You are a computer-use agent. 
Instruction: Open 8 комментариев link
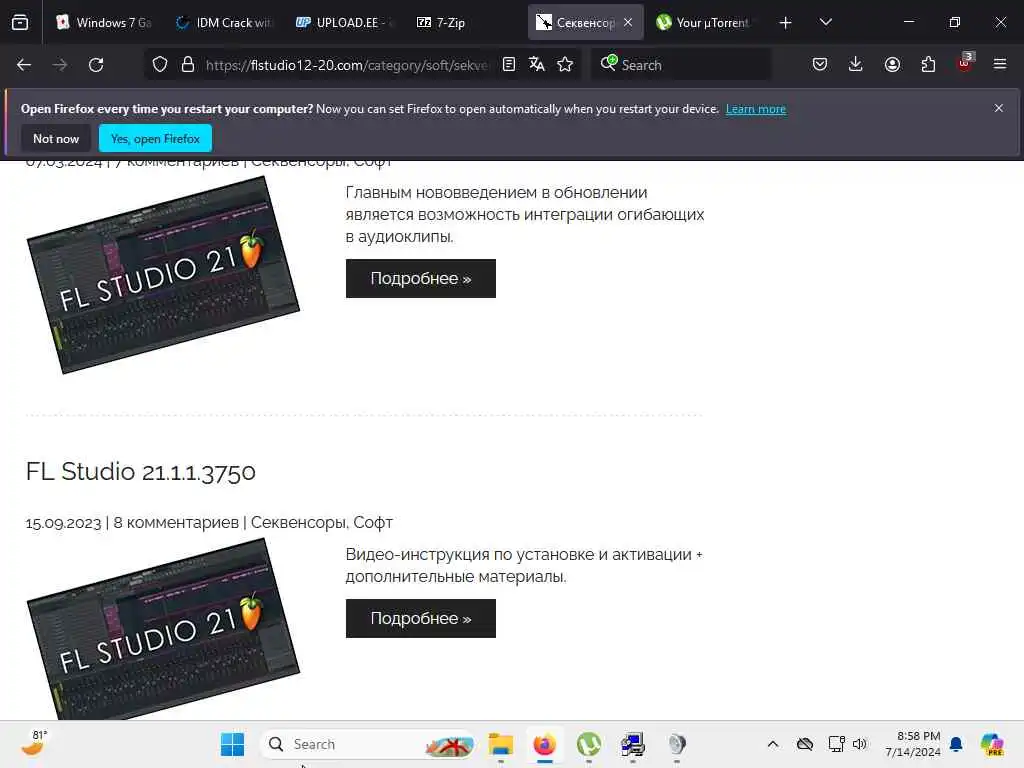point(176,522)
